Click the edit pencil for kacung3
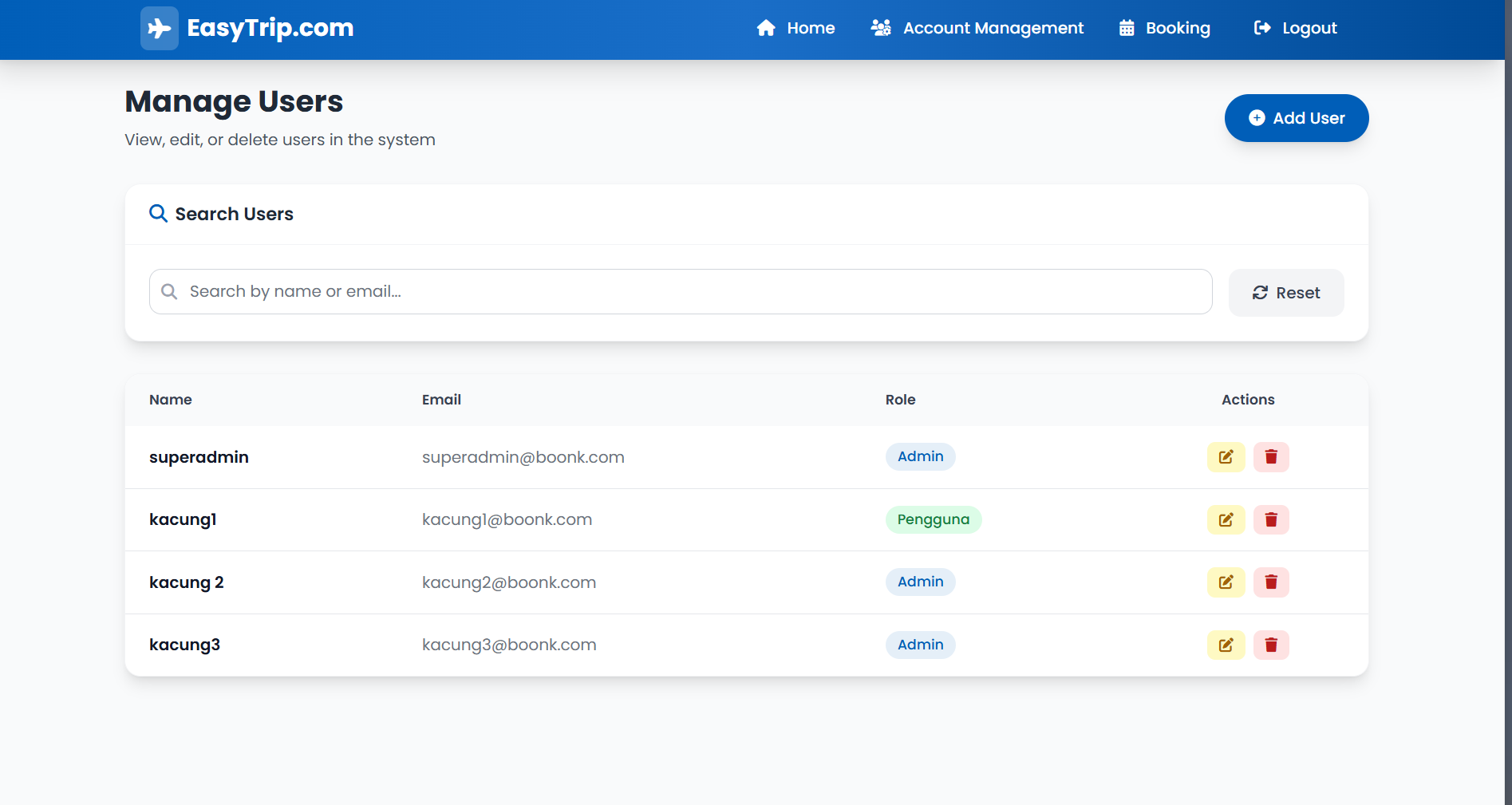The image size is (1512, 805). 1226,645
